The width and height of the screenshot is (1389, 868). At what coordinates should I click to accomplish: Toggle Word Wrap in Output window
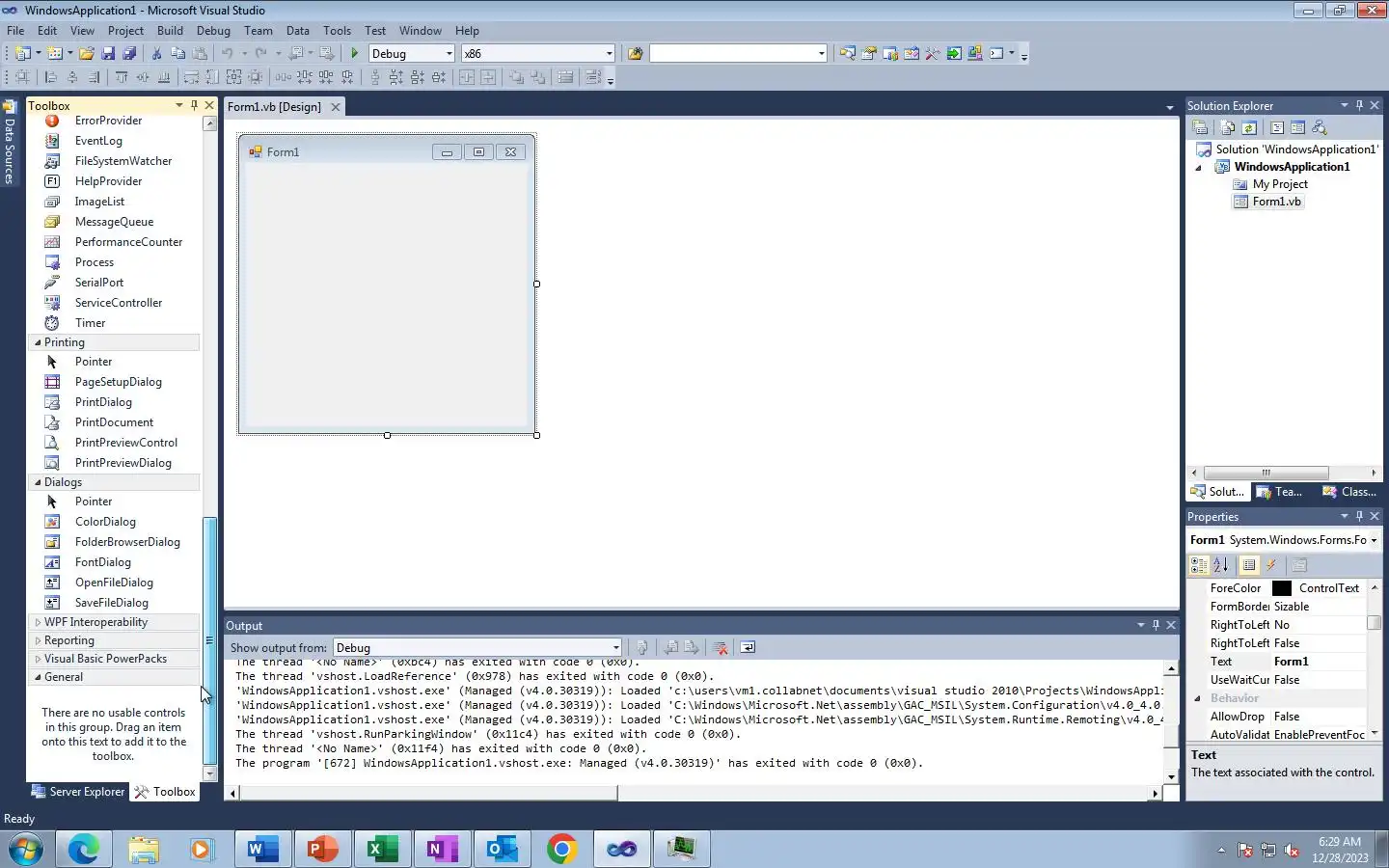click(748, 648)
